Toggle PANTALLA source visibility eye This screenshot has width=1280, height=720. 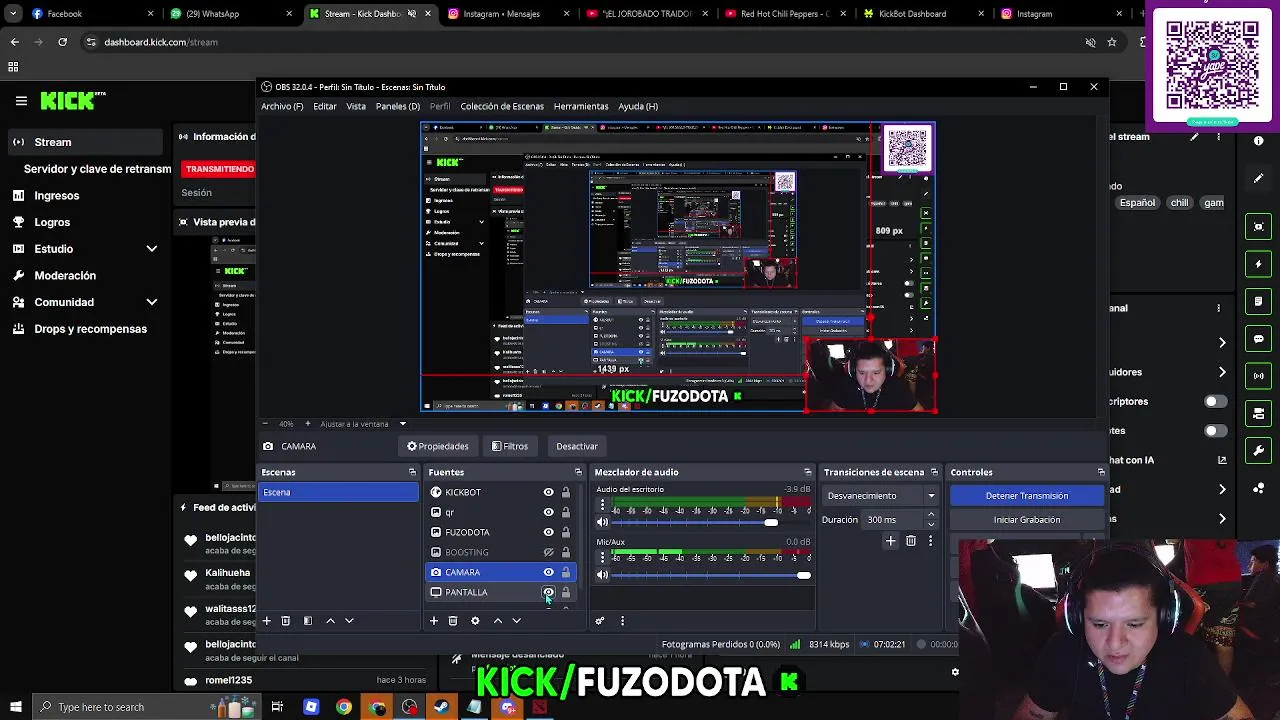coord(548,592)
